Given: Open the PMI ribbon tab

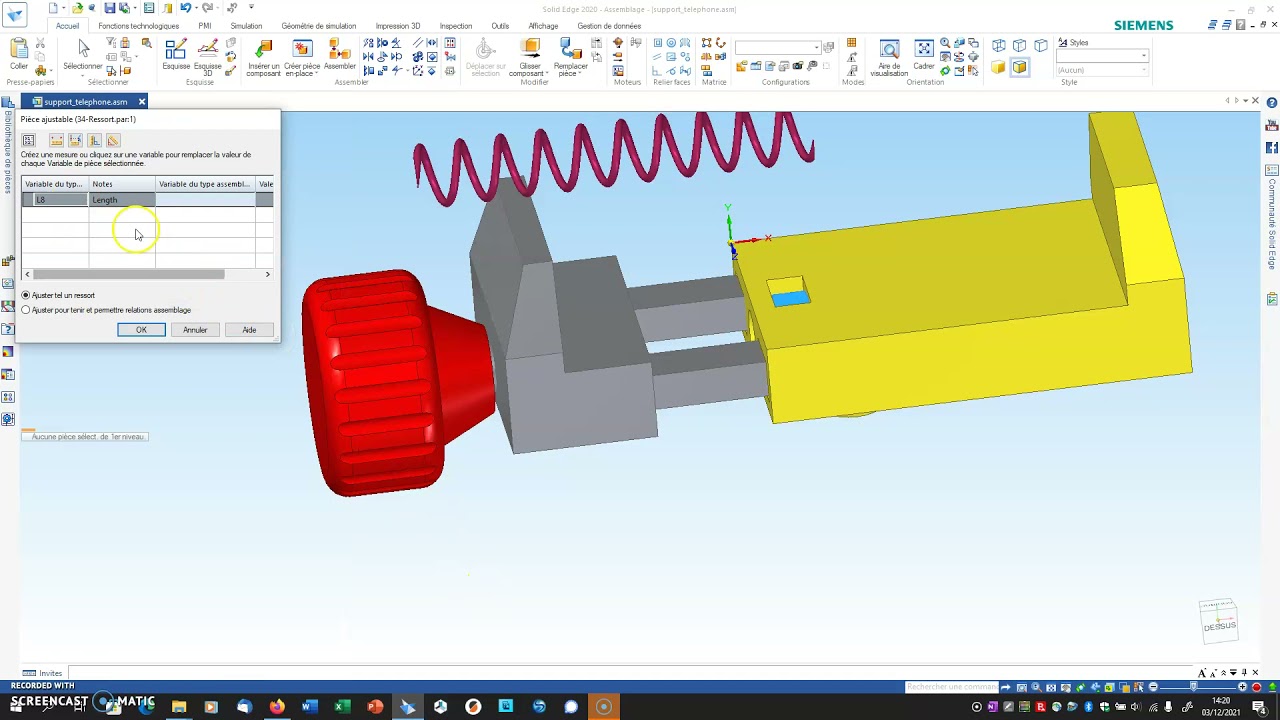Looking at the screenshot, I should click(x=205, y=26).
